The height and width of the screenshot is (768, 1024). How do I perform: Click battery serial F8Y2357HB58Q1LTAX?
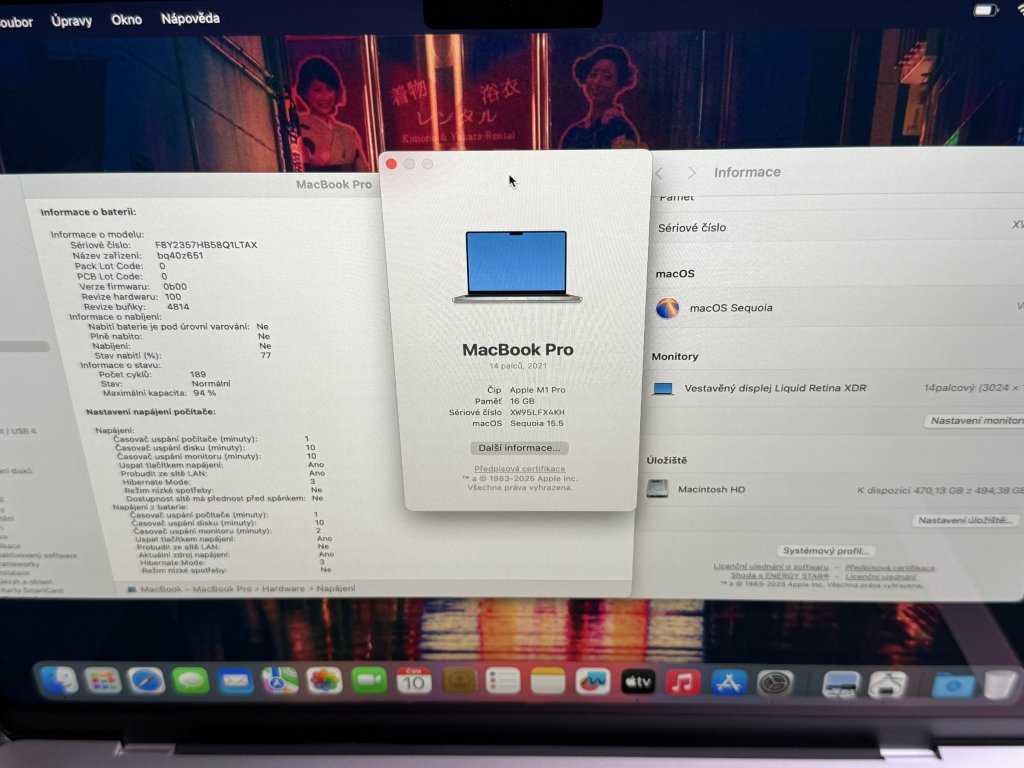[206, 245]
